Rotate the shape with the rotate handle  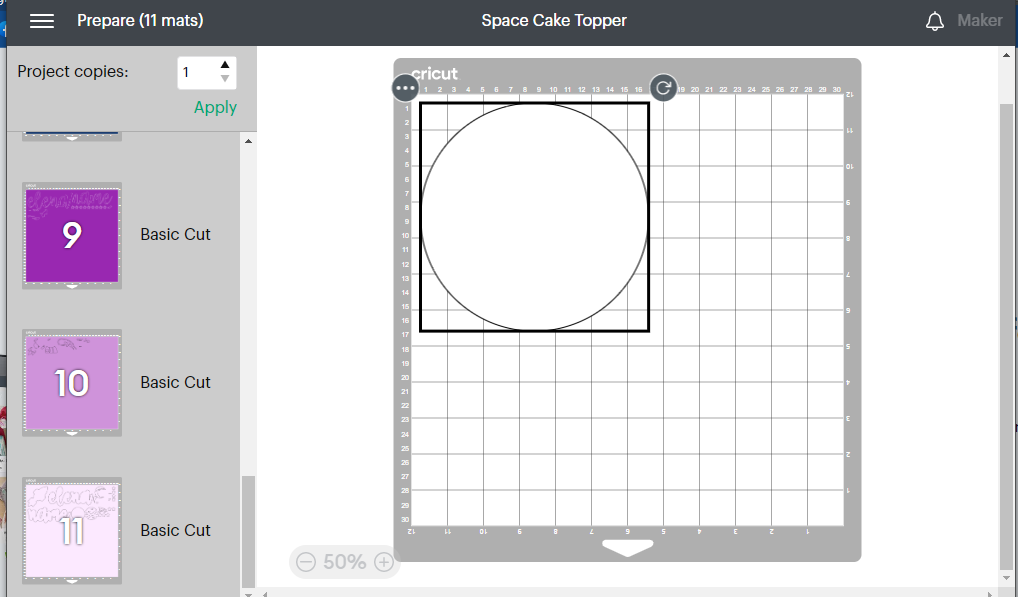664,88
